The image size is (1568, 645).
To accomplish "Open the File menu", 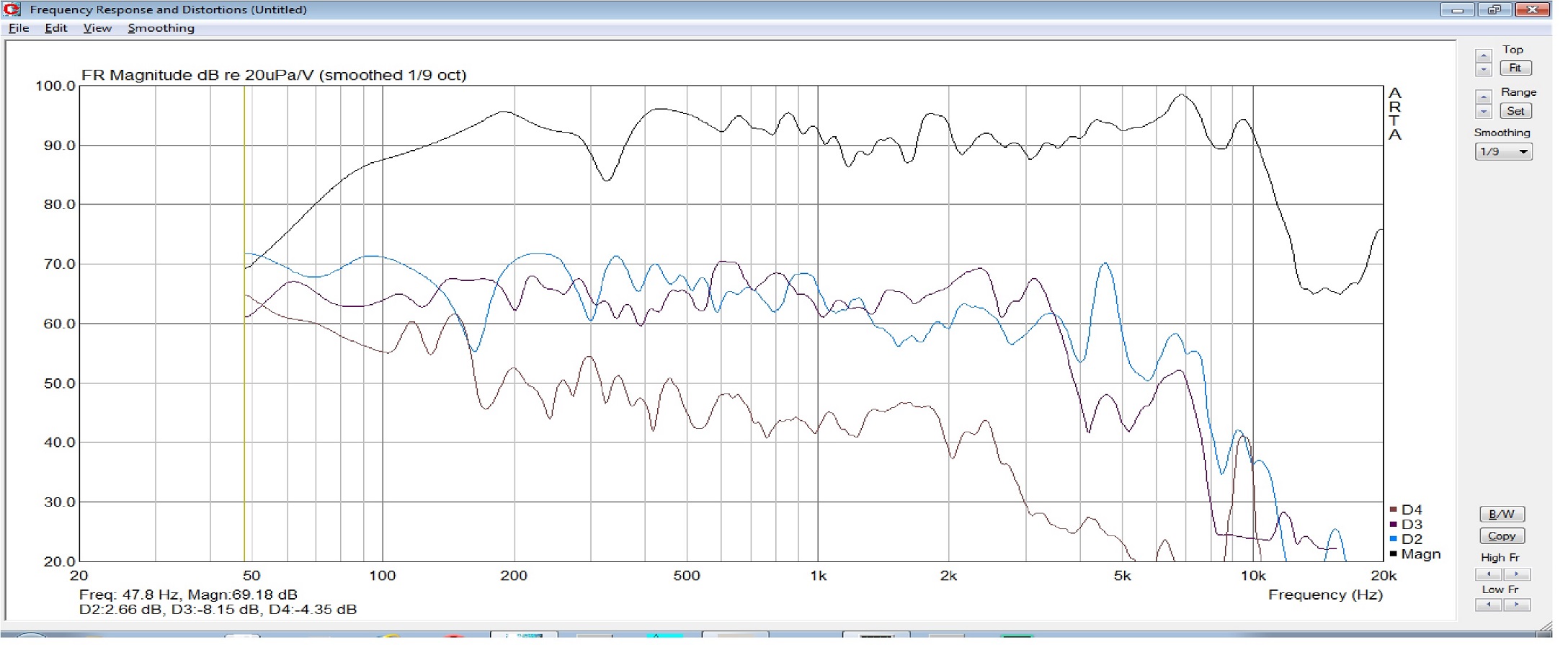I will 19,28.
